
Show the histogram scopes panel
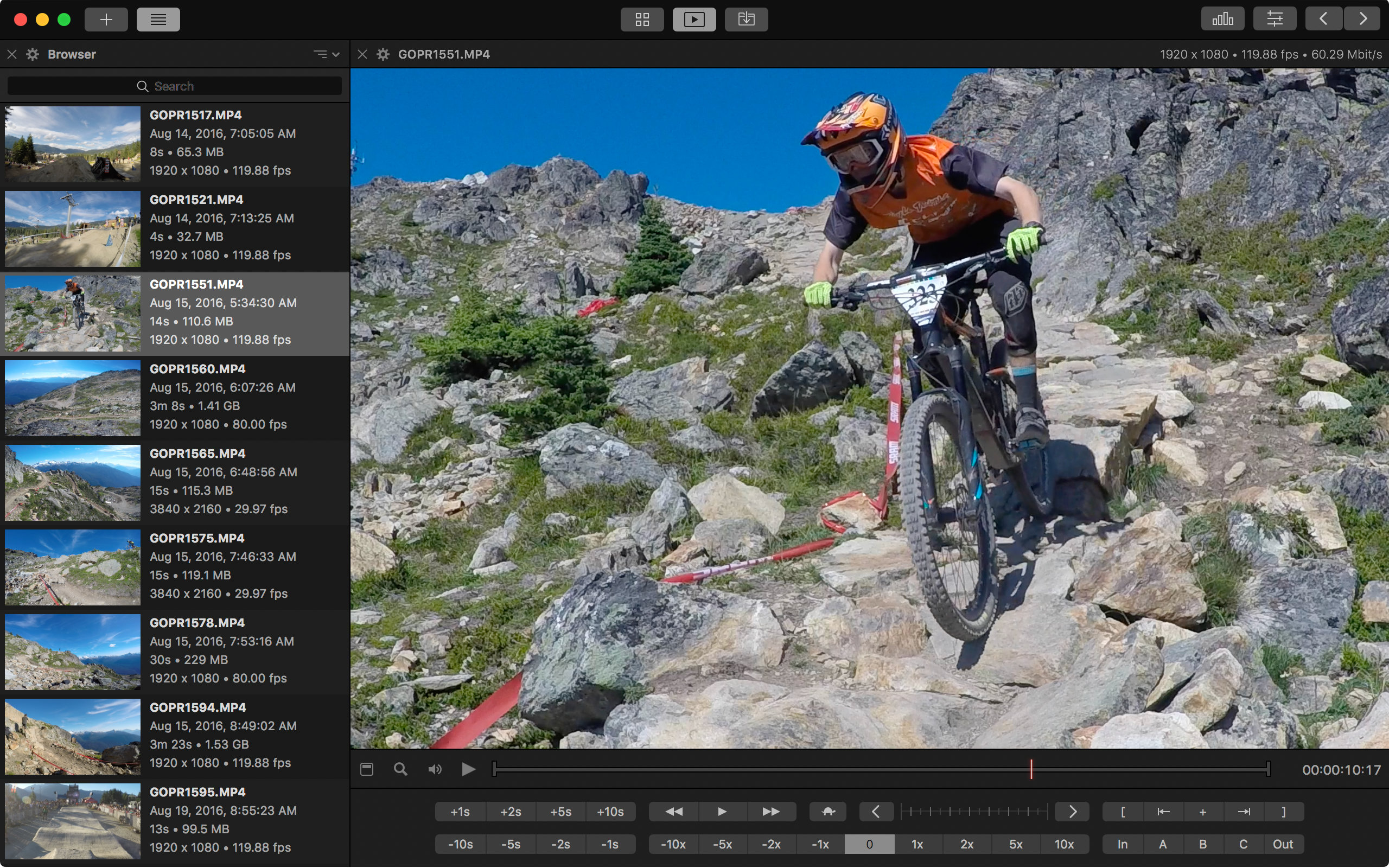coord(1222,20)
